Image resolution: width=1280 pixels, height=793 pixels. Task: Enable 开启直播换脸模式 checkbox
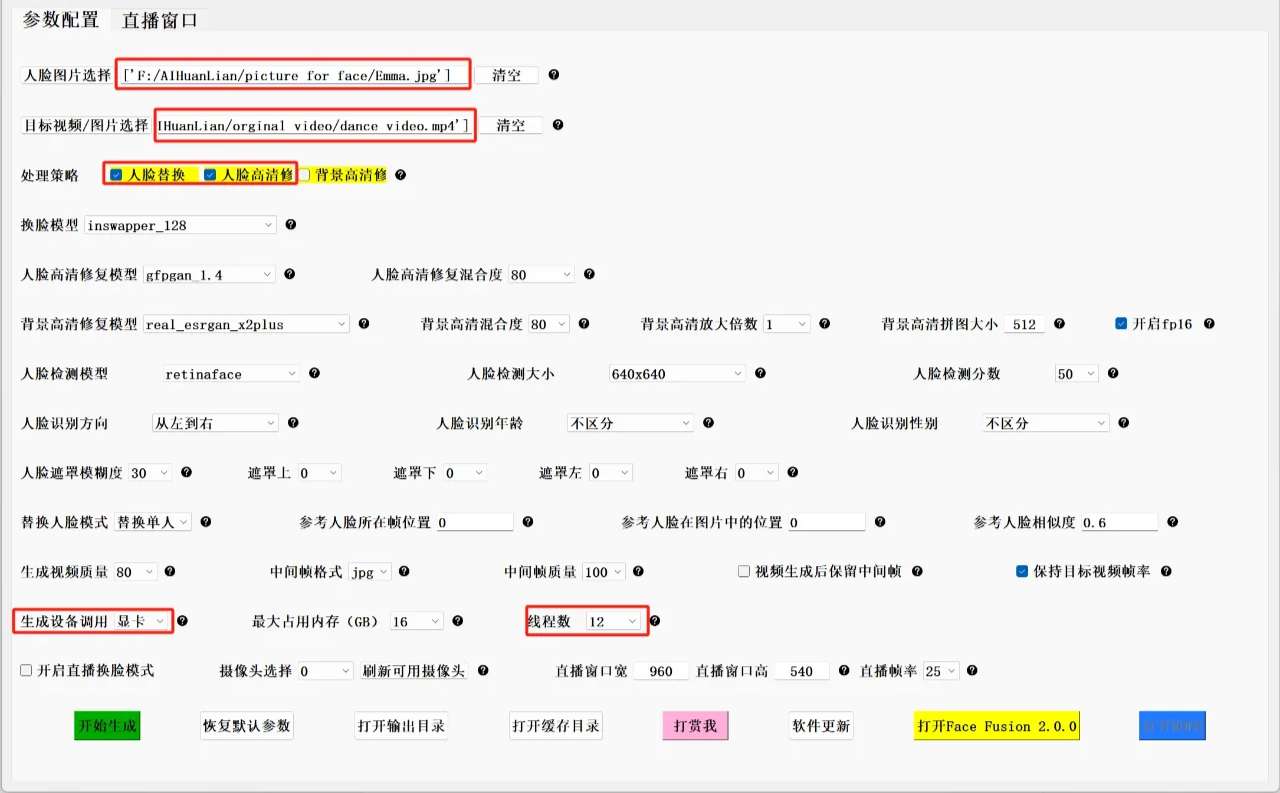(26, 670)
